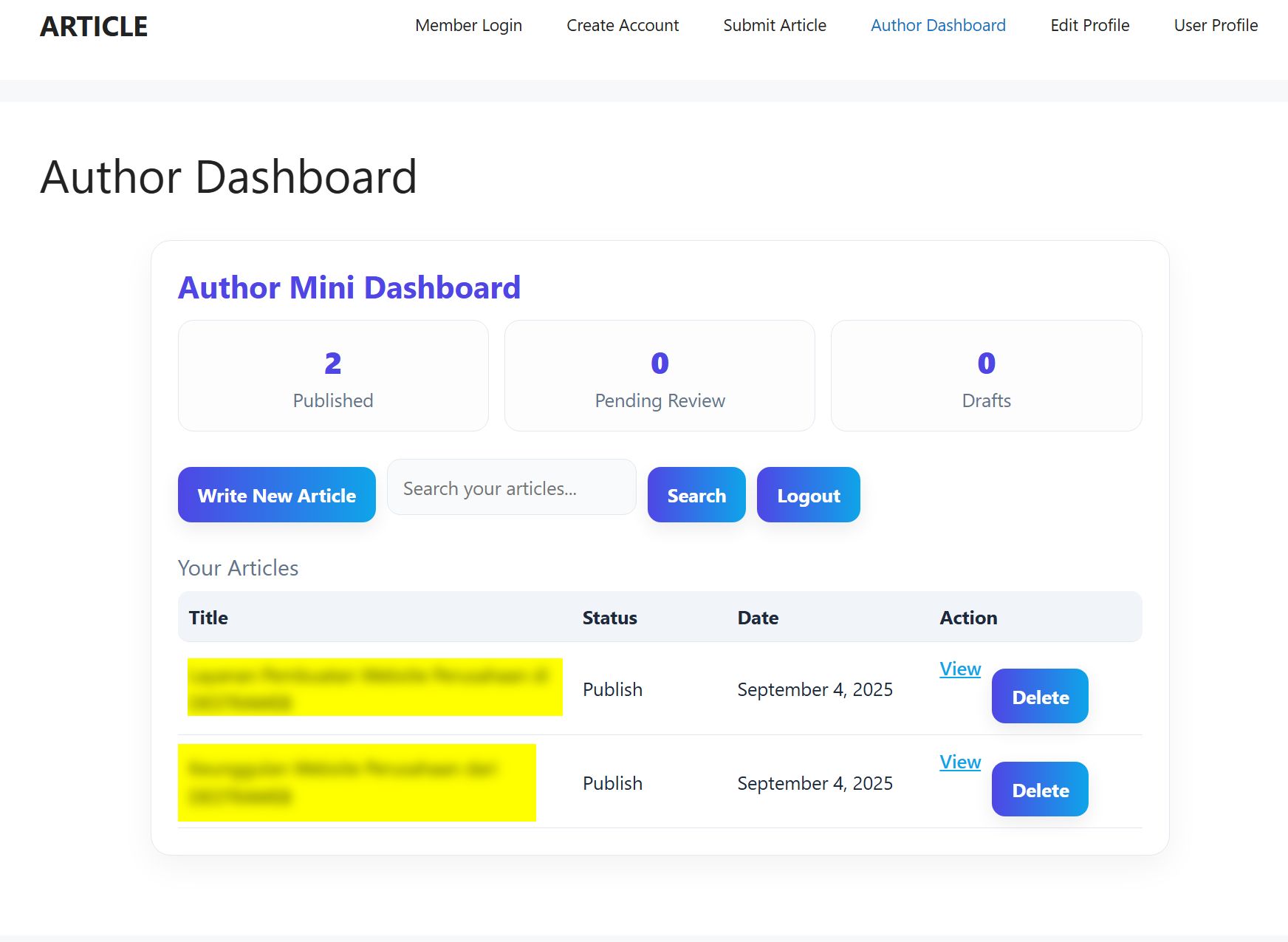This screenshot has height=942, width=1288.
Task: Open the Member Login page
Action: [x=468, y=25]
